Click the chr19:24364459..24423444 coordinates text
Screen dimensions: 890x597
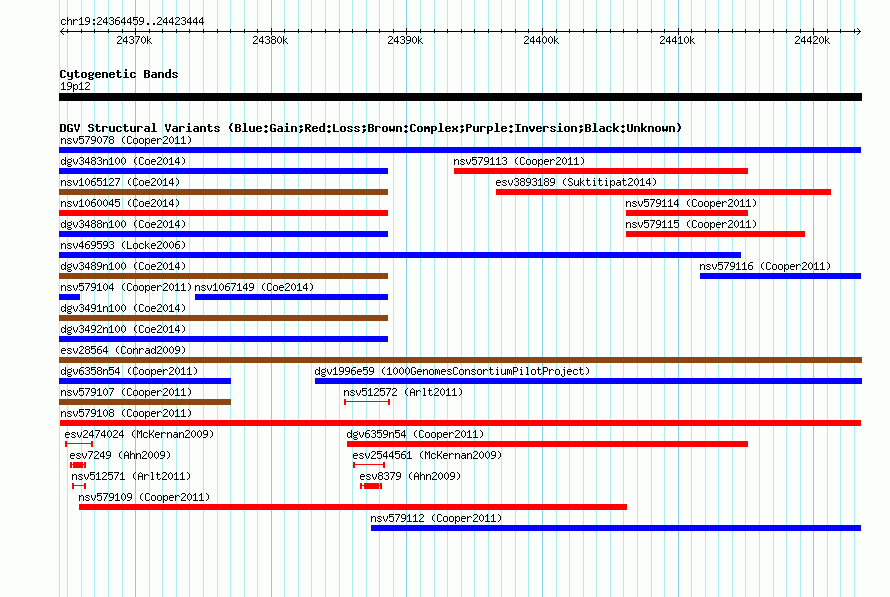pyautogui.click(x=132, y=21)
